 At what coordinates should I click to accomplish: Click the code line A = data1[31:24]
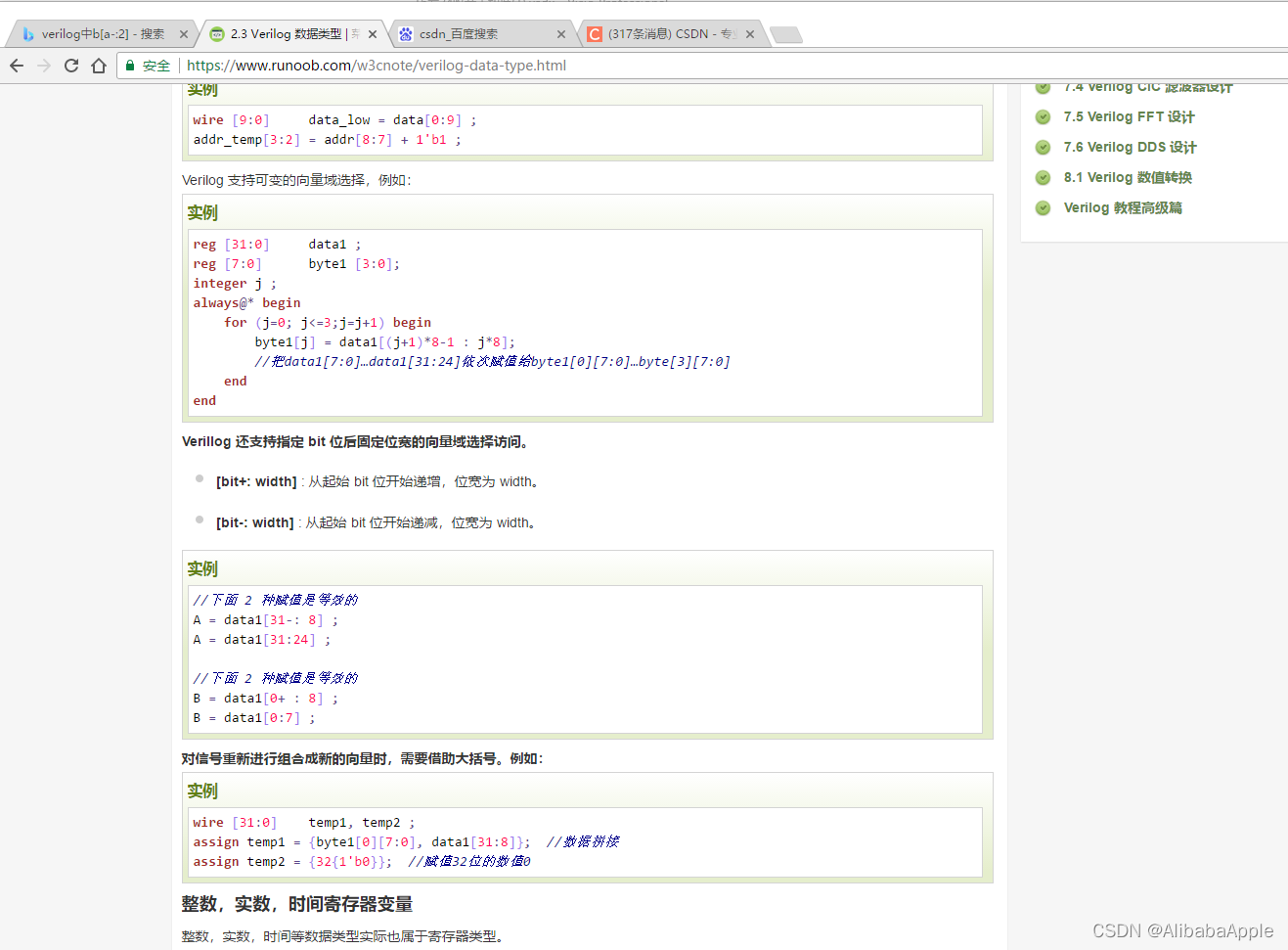coord(262,640)
